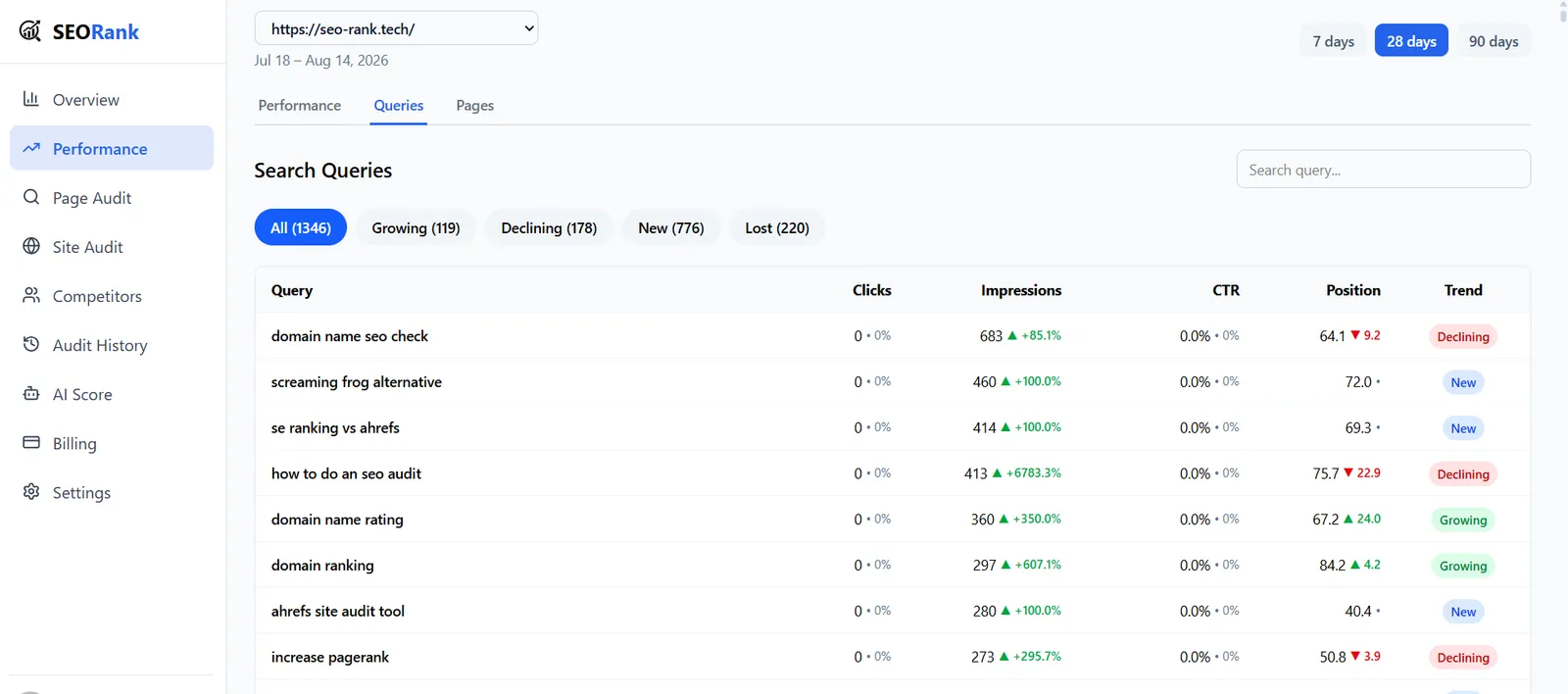Click the query "ahrefs site audit tool"

click(x=338, y=611)
